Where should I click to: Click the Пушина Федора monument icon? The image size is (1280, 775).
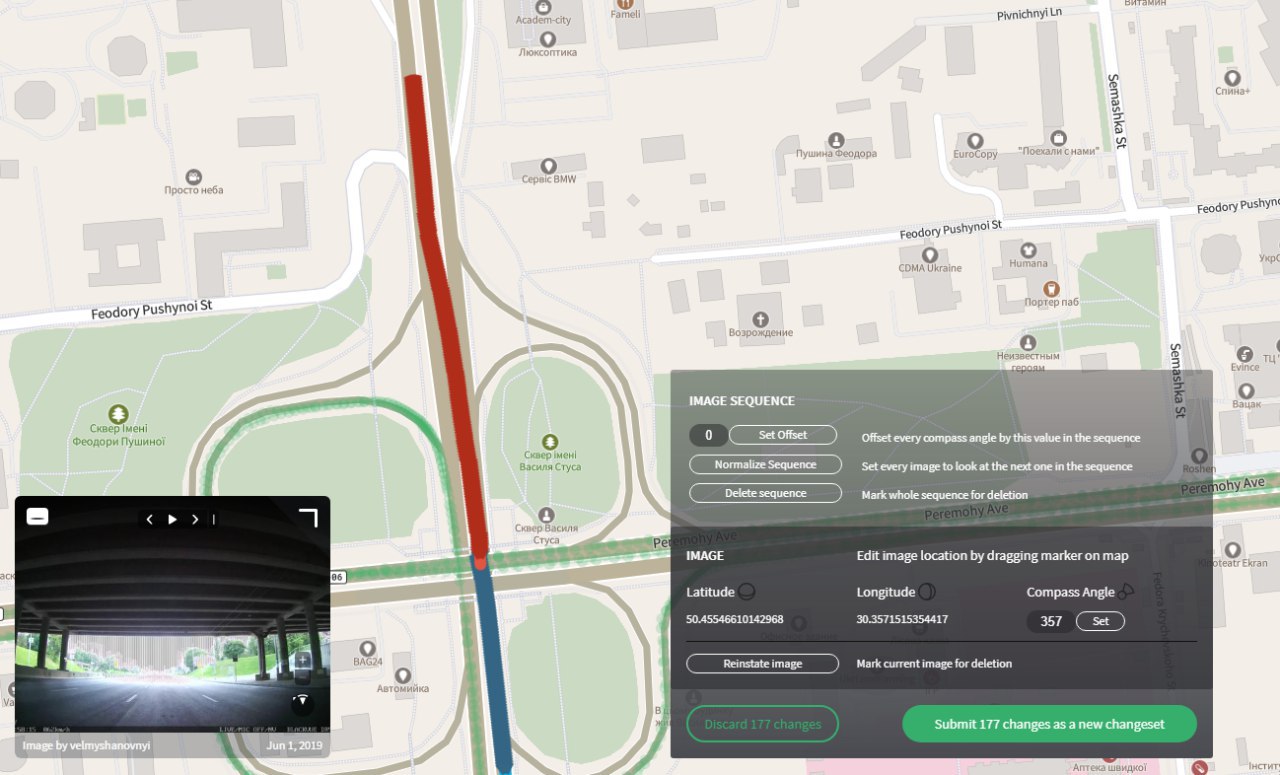point(837,139)
